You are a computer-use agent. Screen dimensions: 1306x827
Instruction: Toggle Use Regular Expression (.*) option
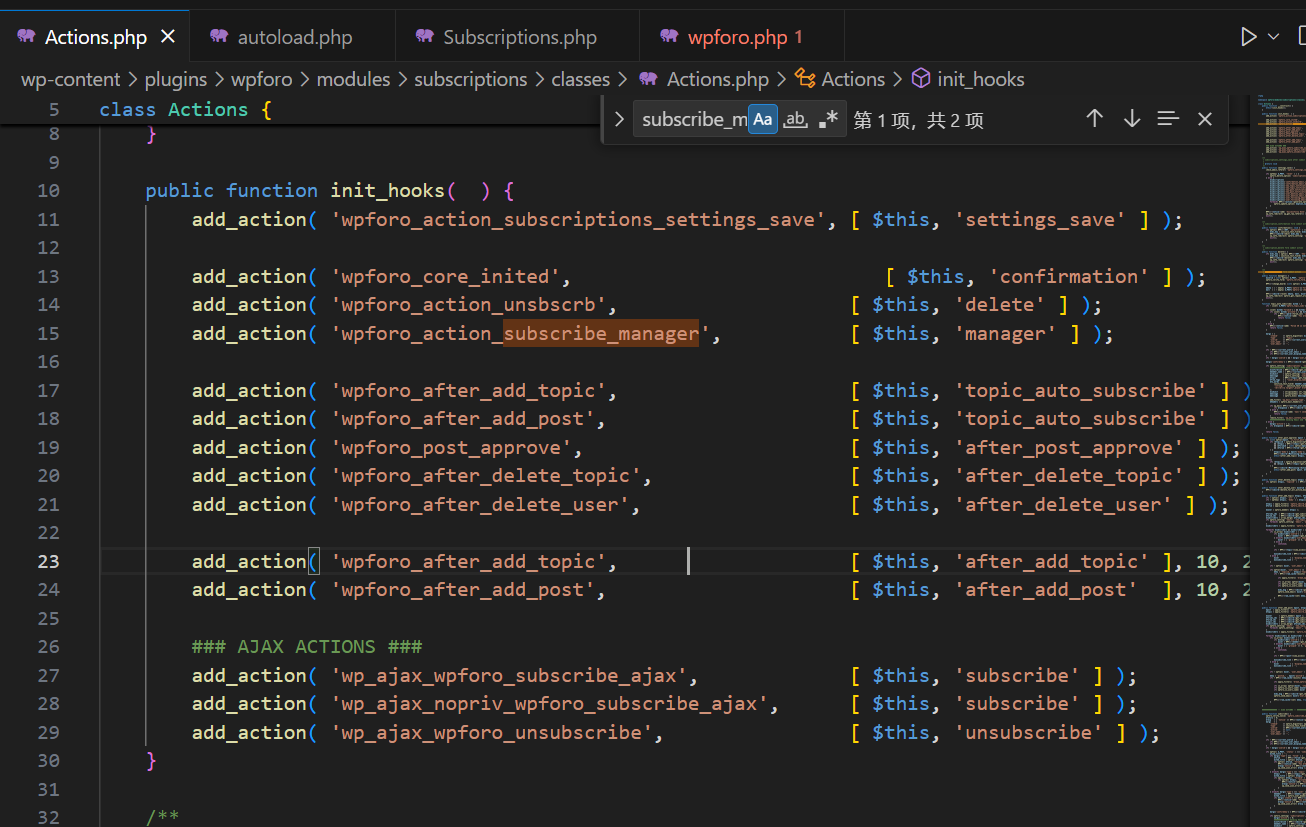[x=828, y=120]
